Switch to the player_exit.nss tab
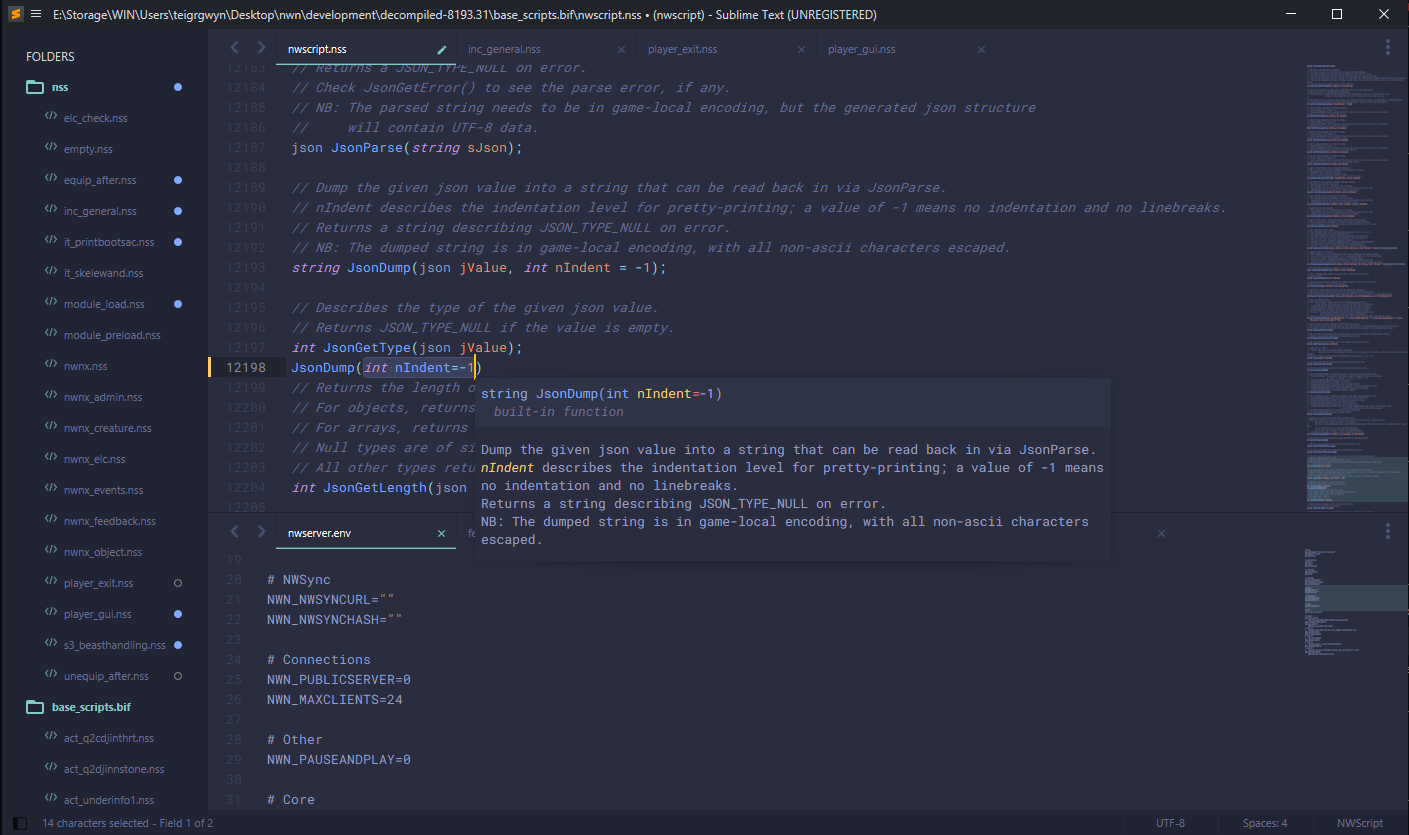 tap(682, 49)
